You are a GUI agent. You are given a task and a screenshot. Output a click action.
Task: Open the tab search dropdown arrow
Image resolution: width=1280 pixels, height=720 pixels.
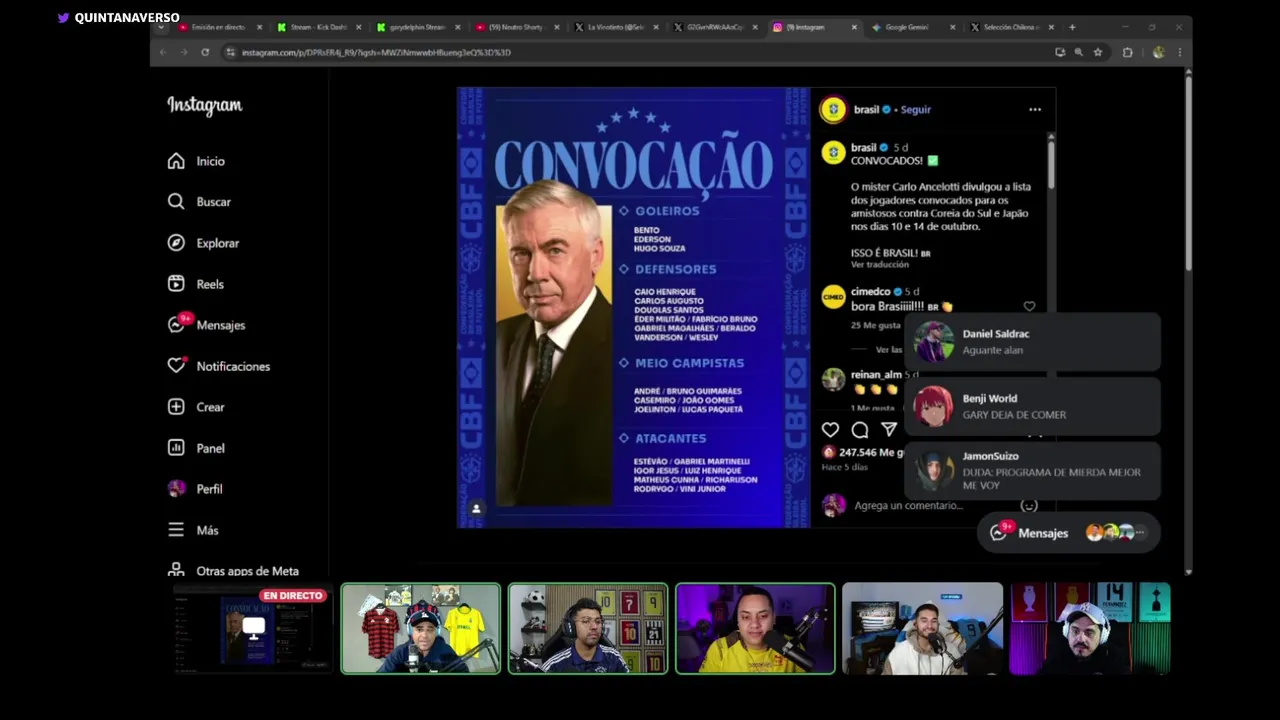click(161, 27)
